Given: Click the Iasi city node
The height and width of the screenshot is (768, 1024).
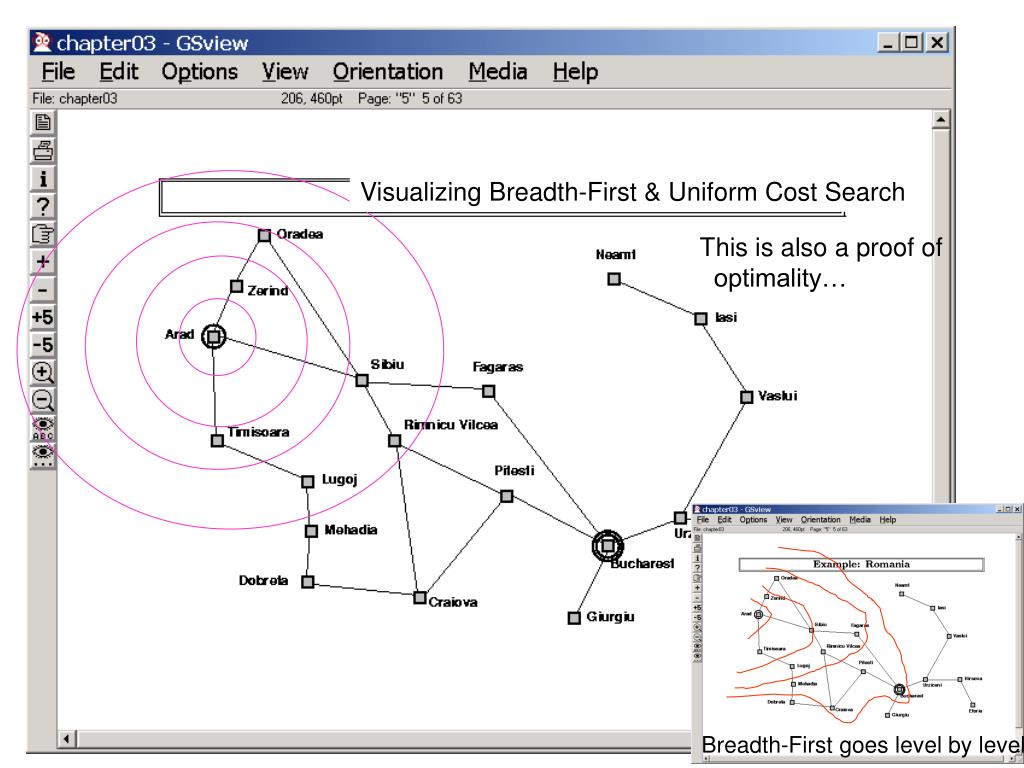Looking at the screenshot, I should (701, 319).
